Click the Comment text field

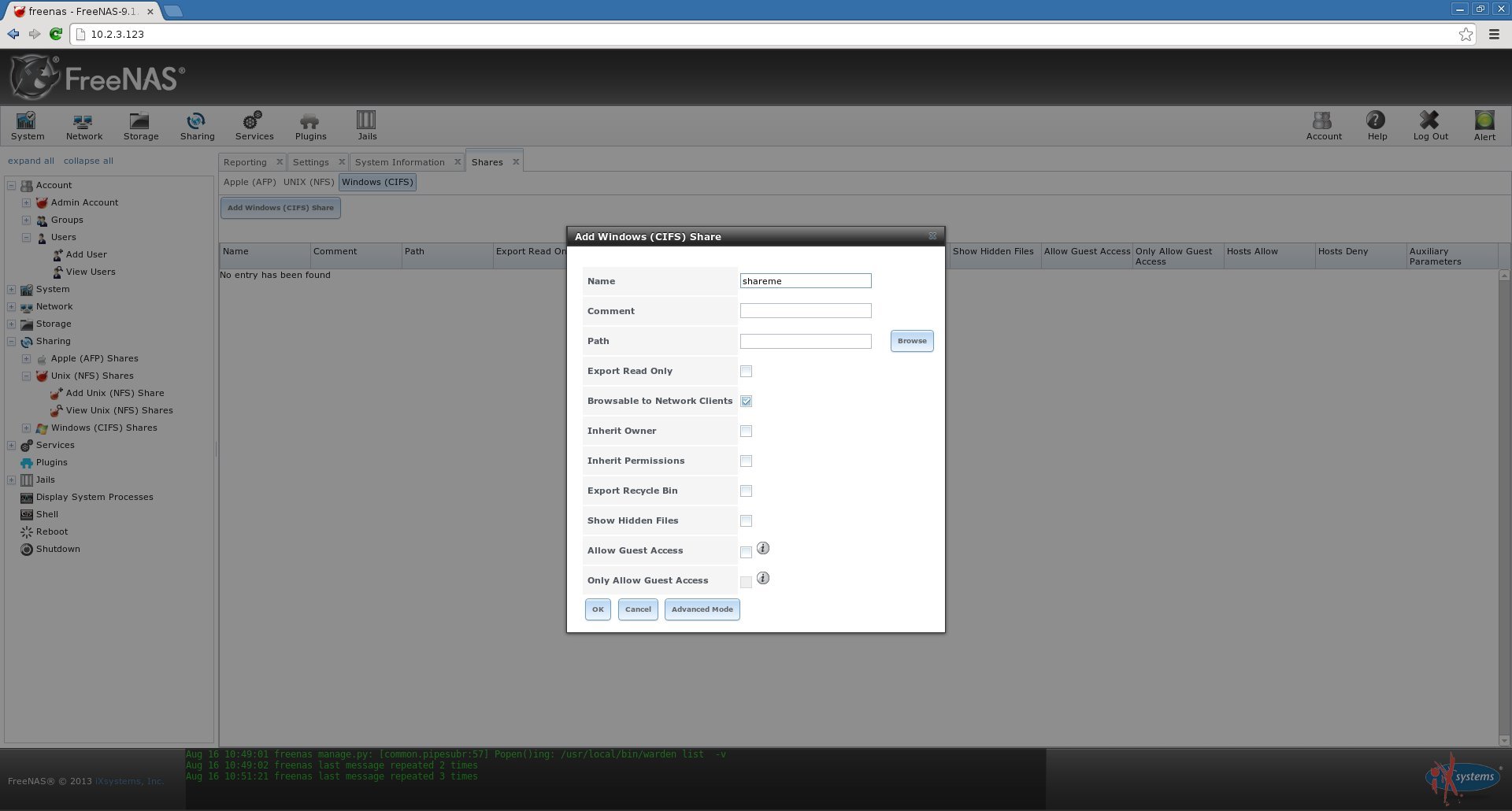805,311
